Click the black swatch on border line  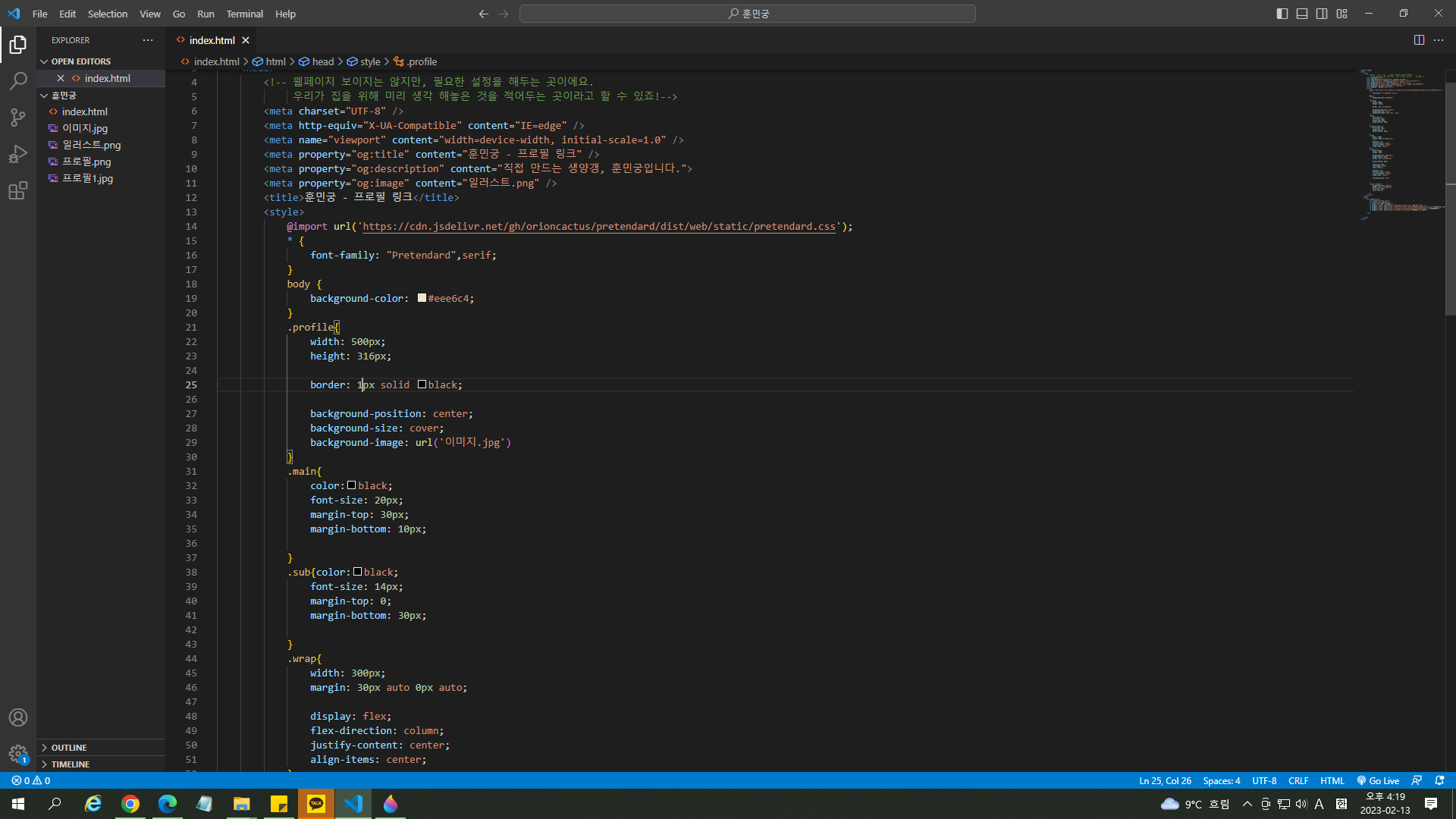coord(422,384)
